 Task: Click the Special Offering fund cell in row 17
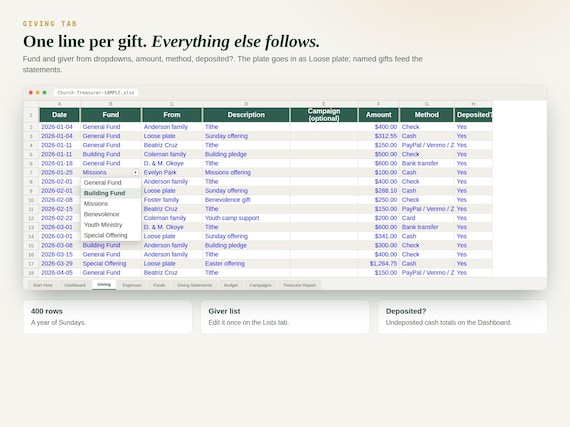point(111,264)
